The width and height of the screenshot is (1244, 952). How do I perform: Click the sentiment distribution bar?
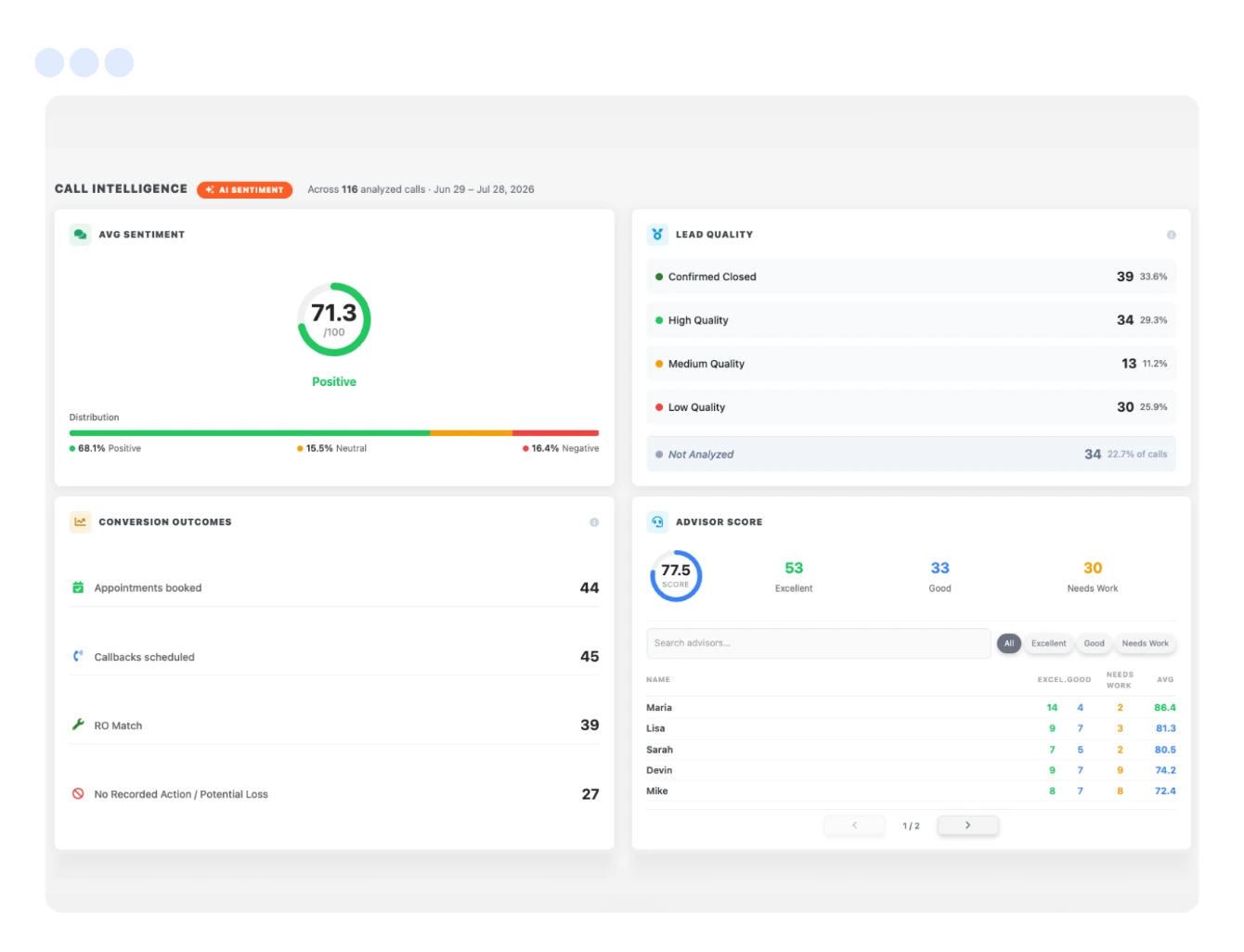click(x=334, y=433)
